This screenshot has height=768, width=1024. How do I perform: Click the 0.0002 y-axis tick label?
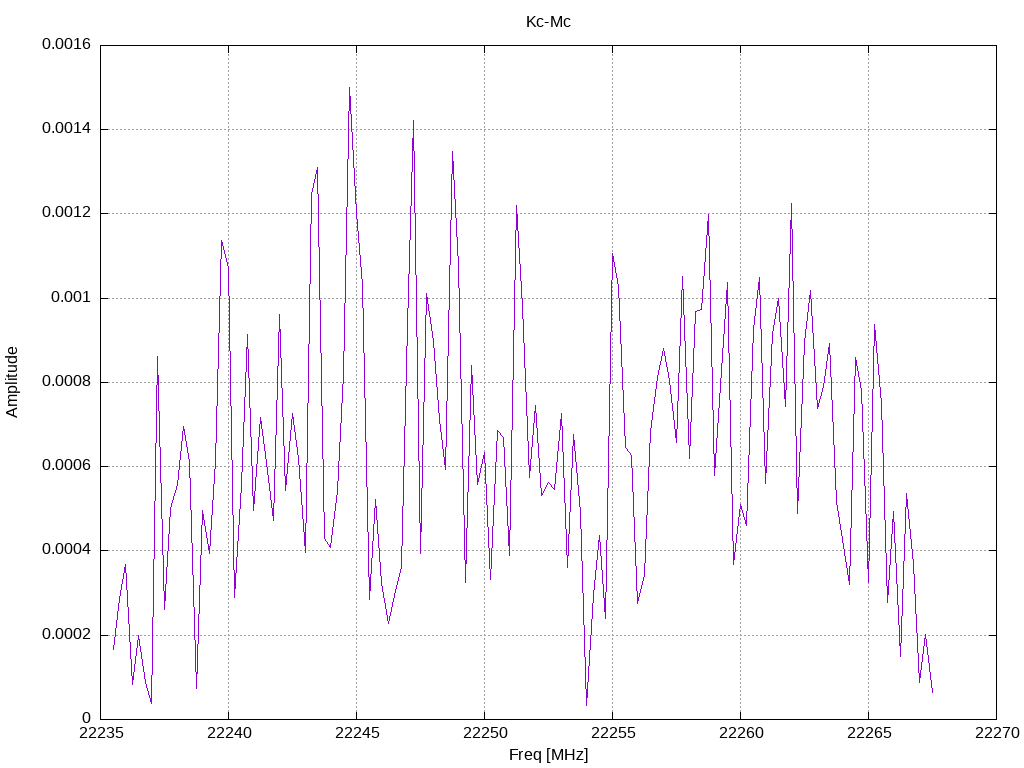coord(66,634)
